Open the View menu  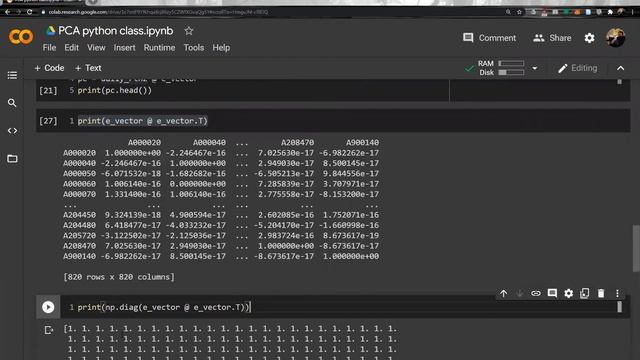pyautogui.click(x=96, y=48)
